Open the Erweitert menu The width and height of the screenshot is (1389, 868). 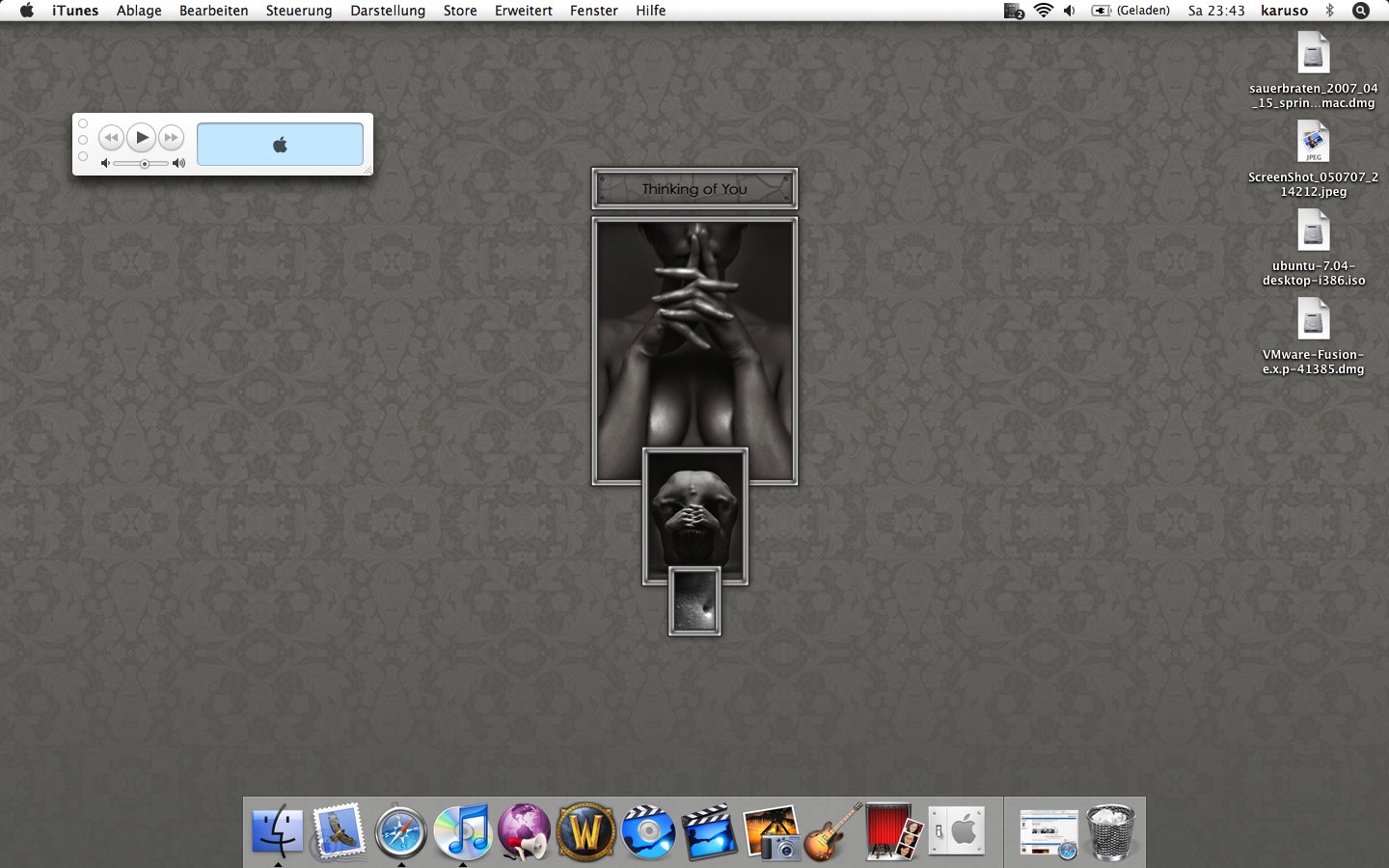pyautogui.click(x=524, y=11)
